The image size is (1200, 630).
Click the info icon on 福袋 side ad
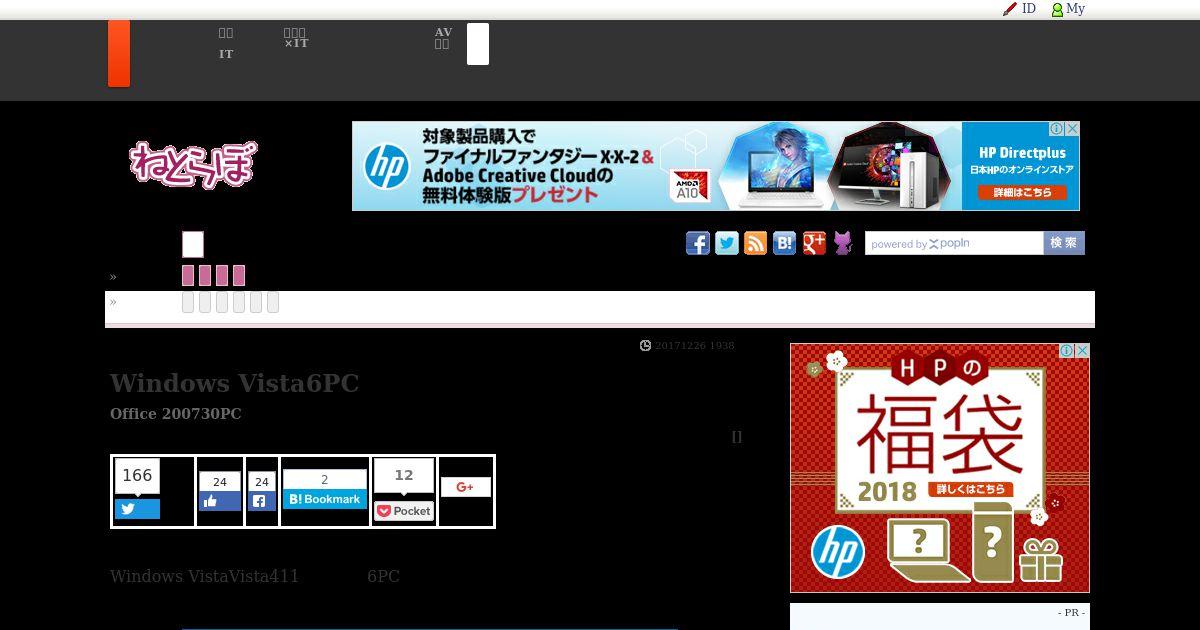[x=1066, y=351]
